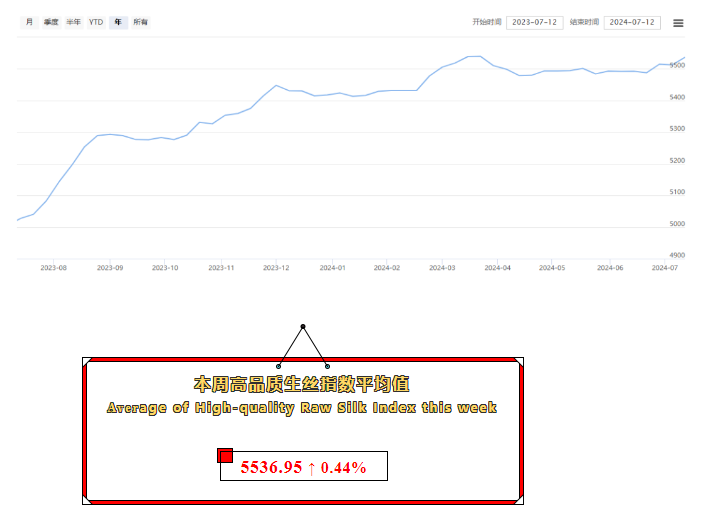Open start date field 2023-07-12
The image size is (706, 516).
534,22
